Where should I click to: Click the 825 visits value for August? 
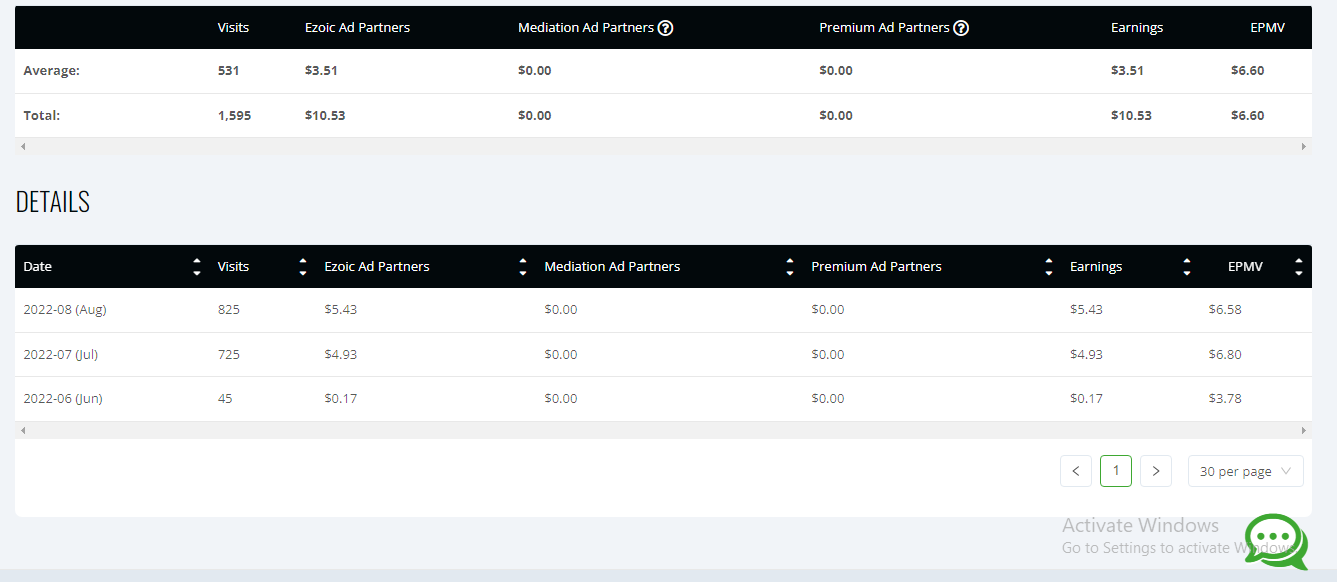[229, 310]
